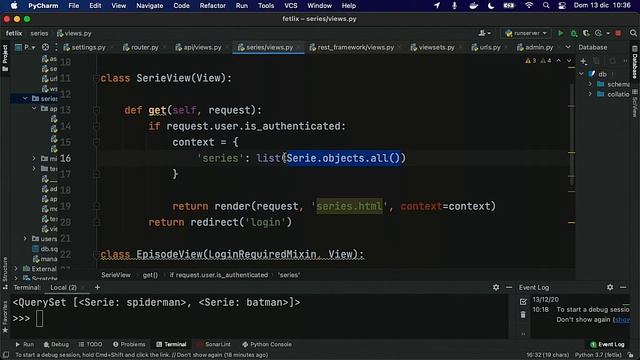Open the Navigate menu
Screen dimensions: 640x360
pyautogui.click(x=149, y=6)
